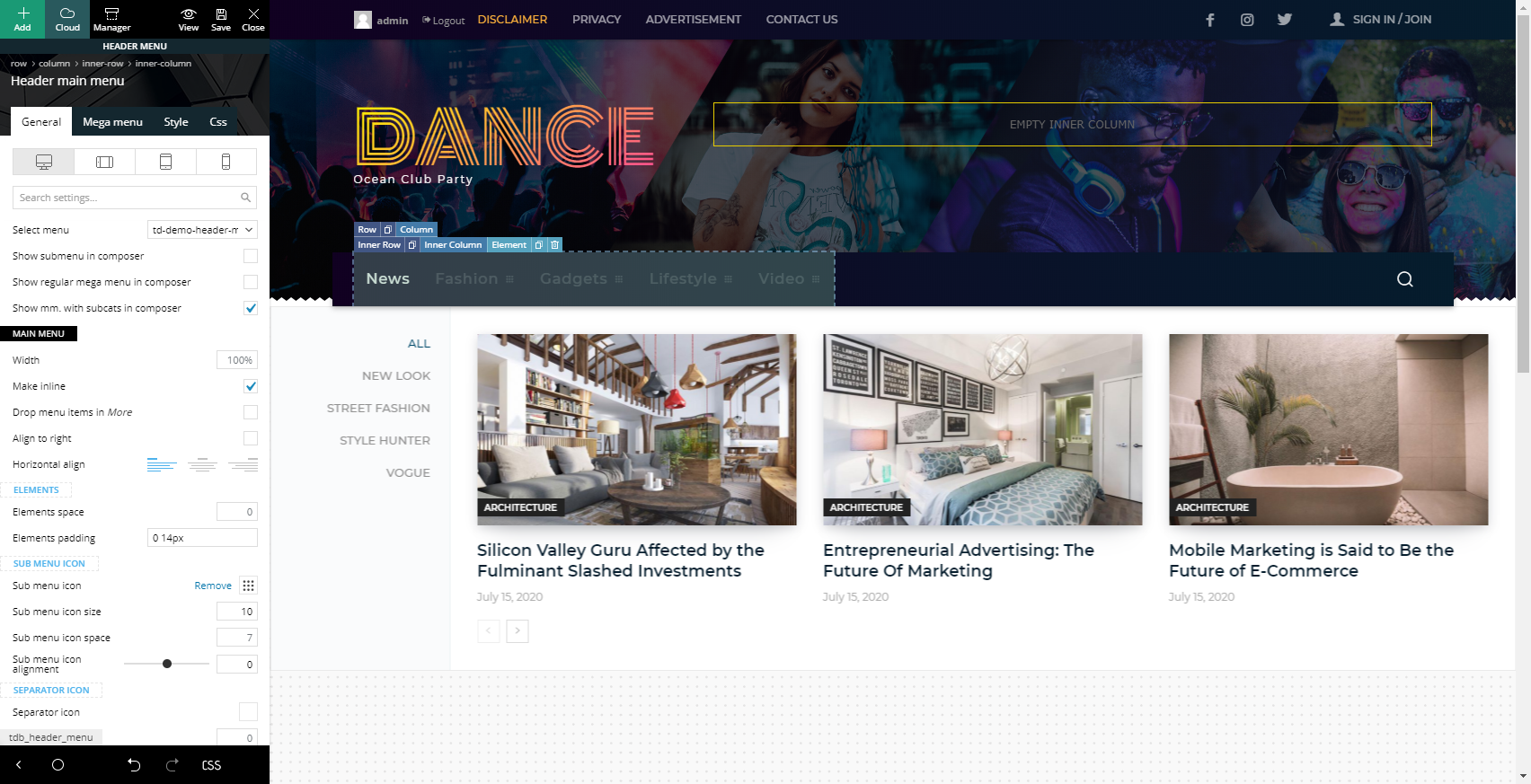Duplicate the Row via copy icon

[387, 230]
